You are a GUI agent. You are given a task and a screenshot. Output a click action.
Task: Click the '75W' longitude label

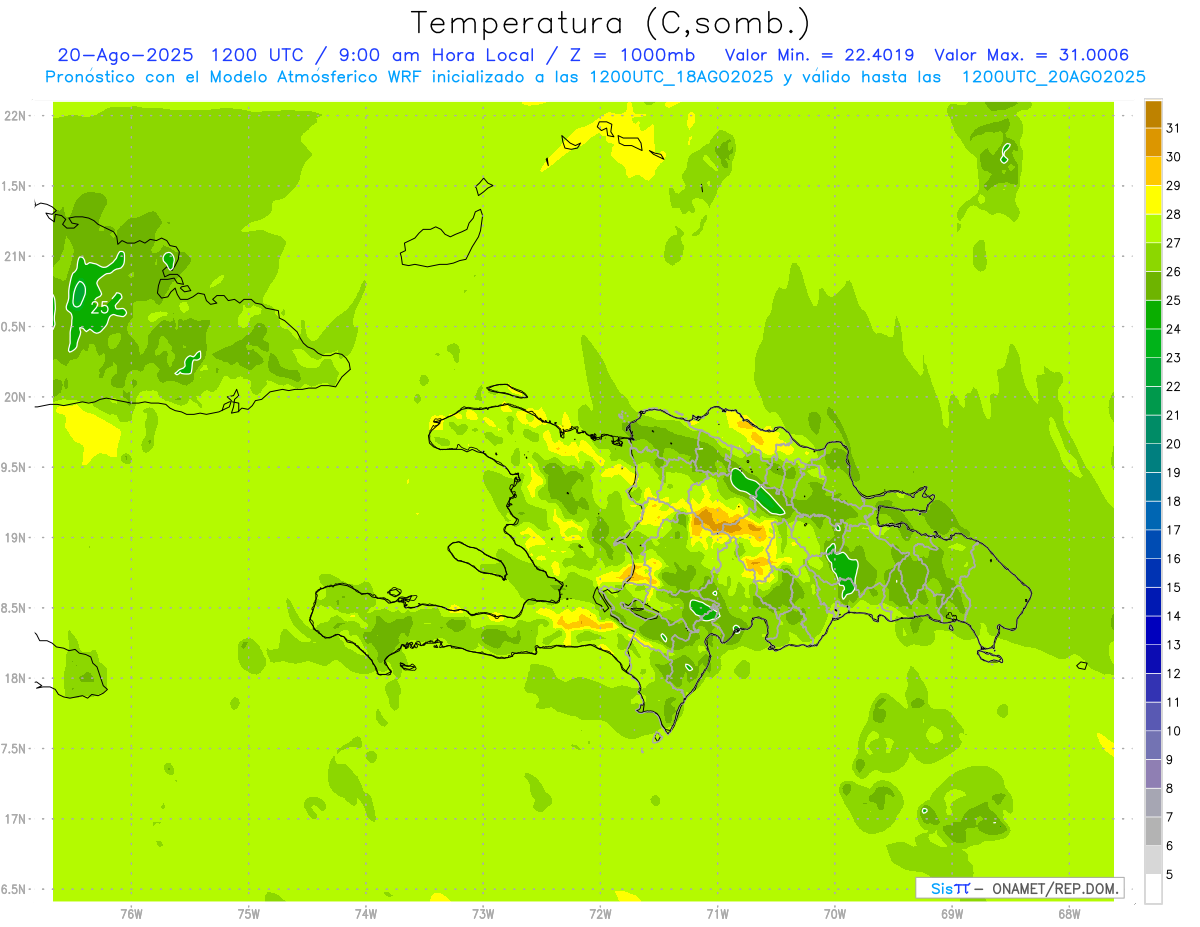(x=249, y=914)
